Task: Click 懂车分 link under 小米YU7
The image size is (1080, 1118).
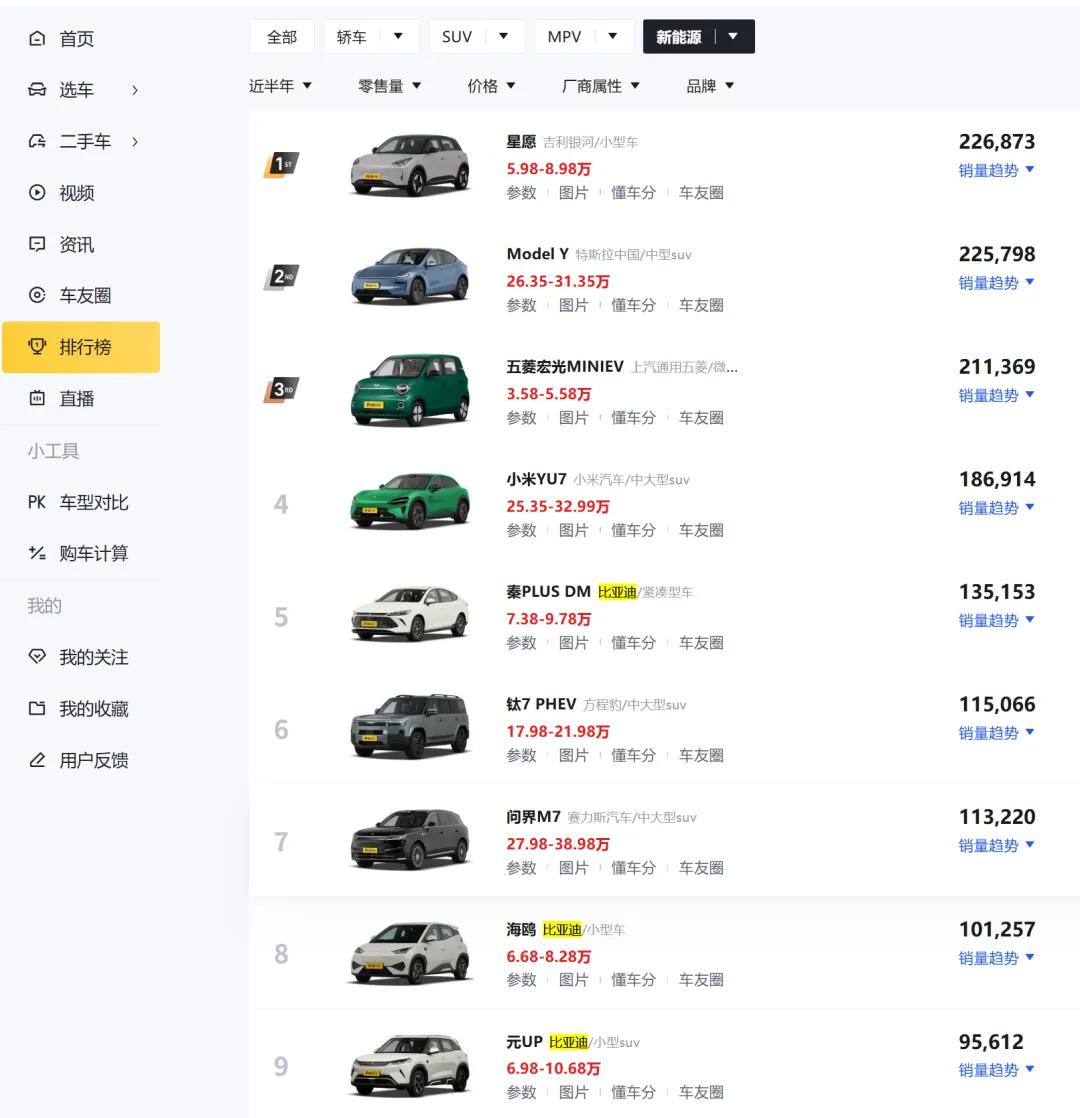Action: [633, 530]
